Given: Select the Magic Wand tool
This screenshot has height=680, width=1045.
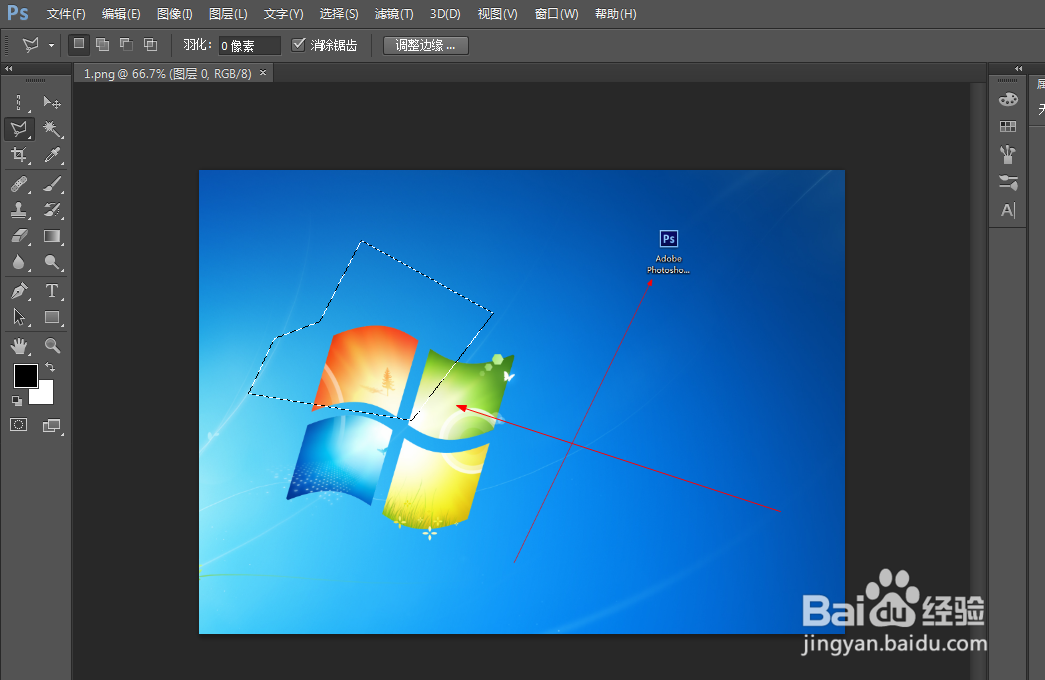Looking at the screenshot, I should [x=52, y=129].
